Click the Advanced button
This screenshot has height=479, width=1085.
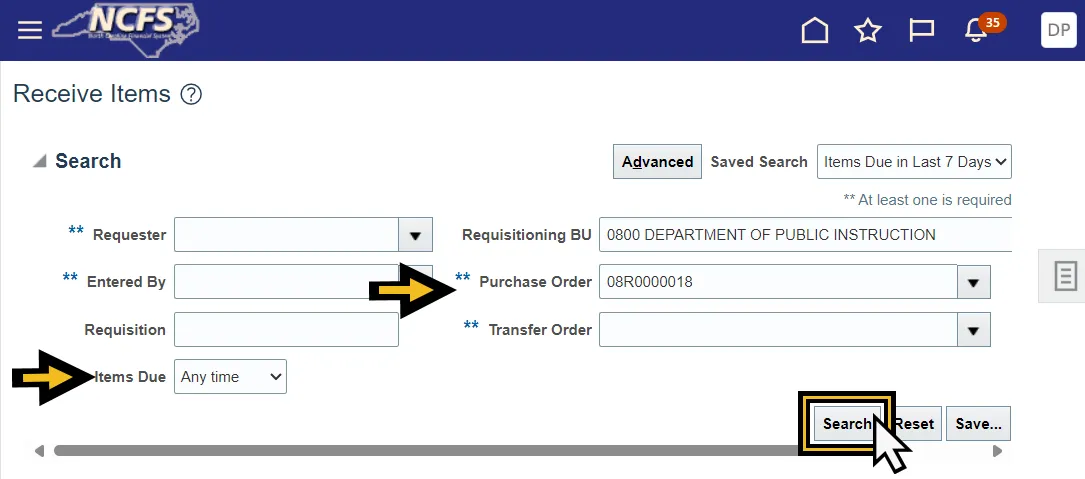click(657, 162)
